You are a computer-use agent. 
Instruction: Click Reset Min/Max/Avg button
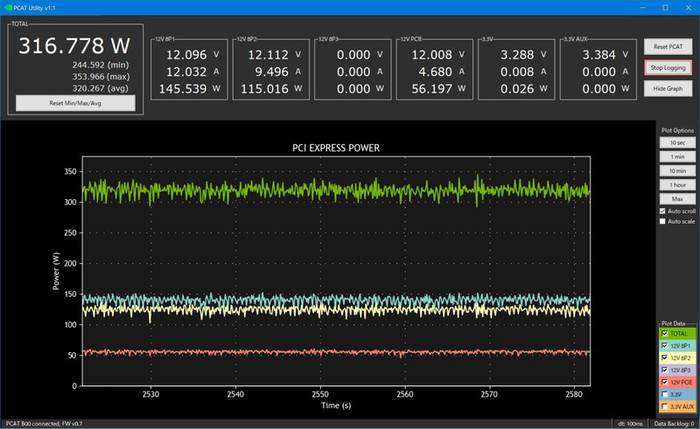click(x=75, y=103)
